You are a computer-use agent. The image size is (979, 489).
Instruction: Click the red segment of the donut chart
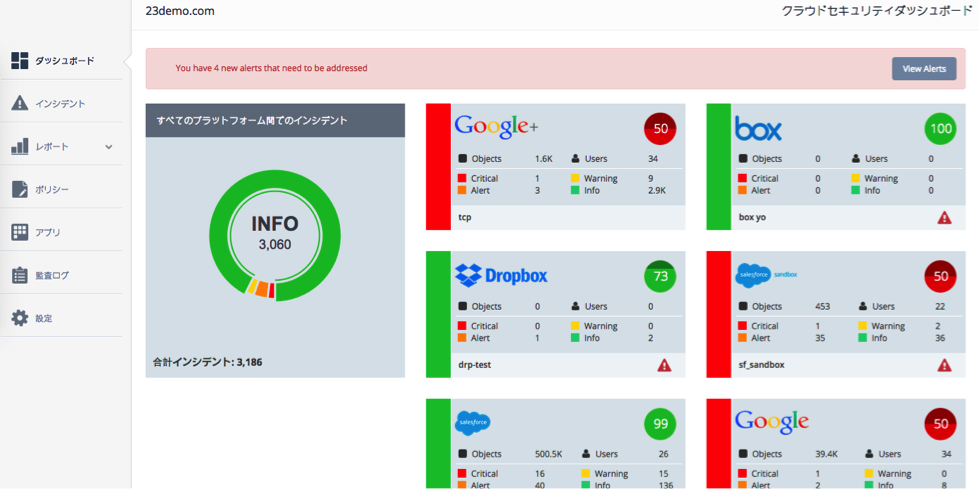click(x=272, y=292)
